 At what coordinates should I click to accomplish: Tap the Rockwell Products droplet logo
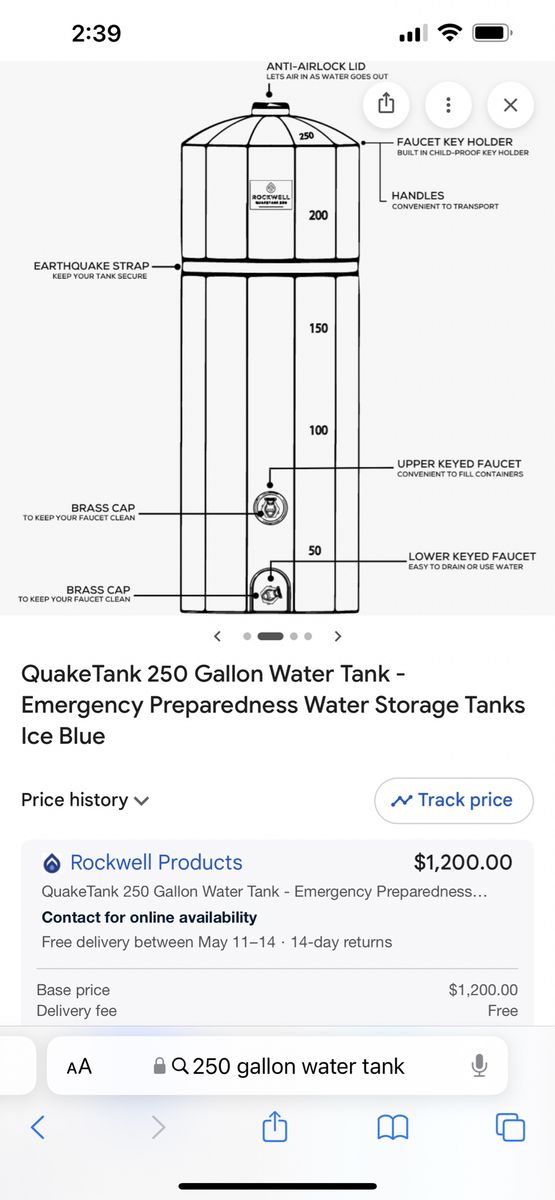pos(52,863)
